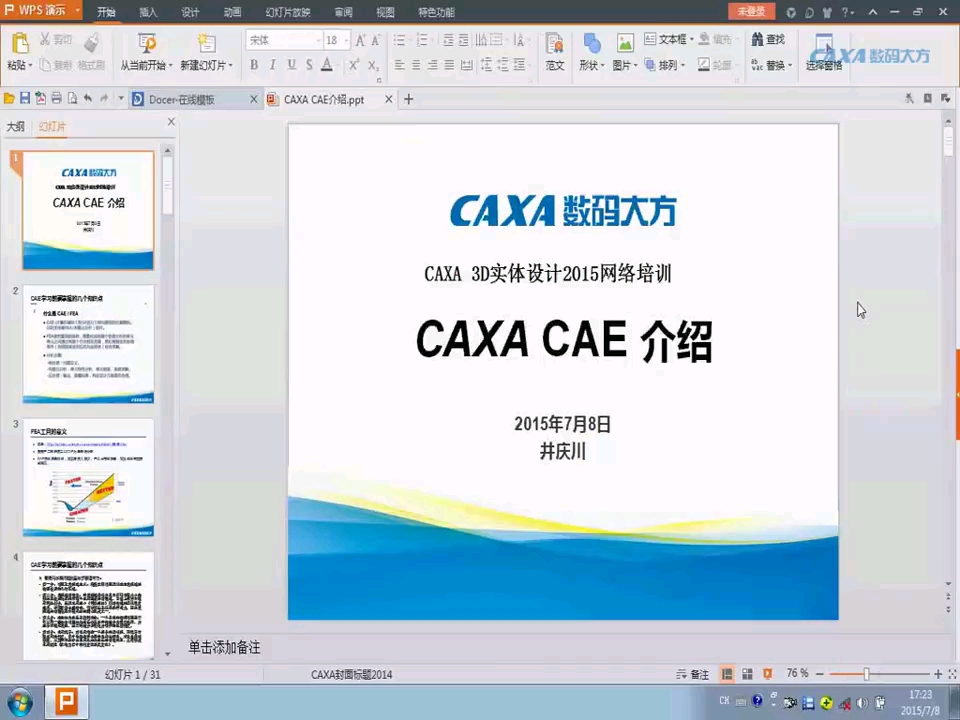
Task: Click the Cut (剪切) scissors icon
Action: tap(45, 39)
